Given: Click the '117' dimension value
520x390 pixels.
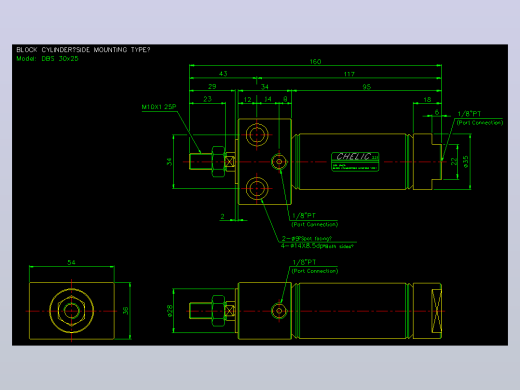Looking at the screenshot, I should coord(349,74).
